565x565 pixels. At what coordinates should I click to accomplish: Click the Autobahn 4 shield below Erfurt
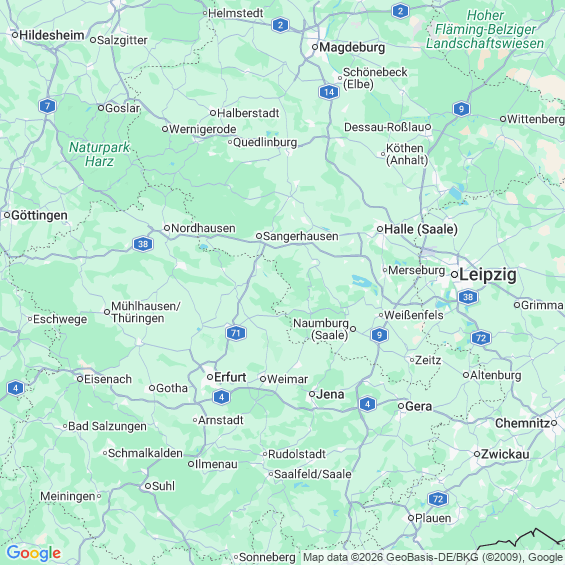(x=221, y=397)
